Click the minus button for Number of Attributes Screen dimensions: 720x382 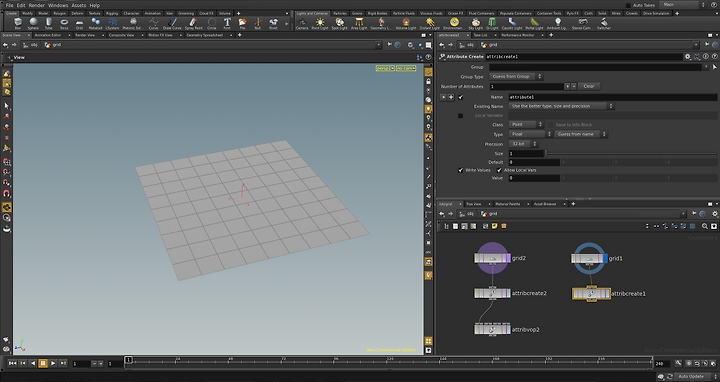point(574,86)
